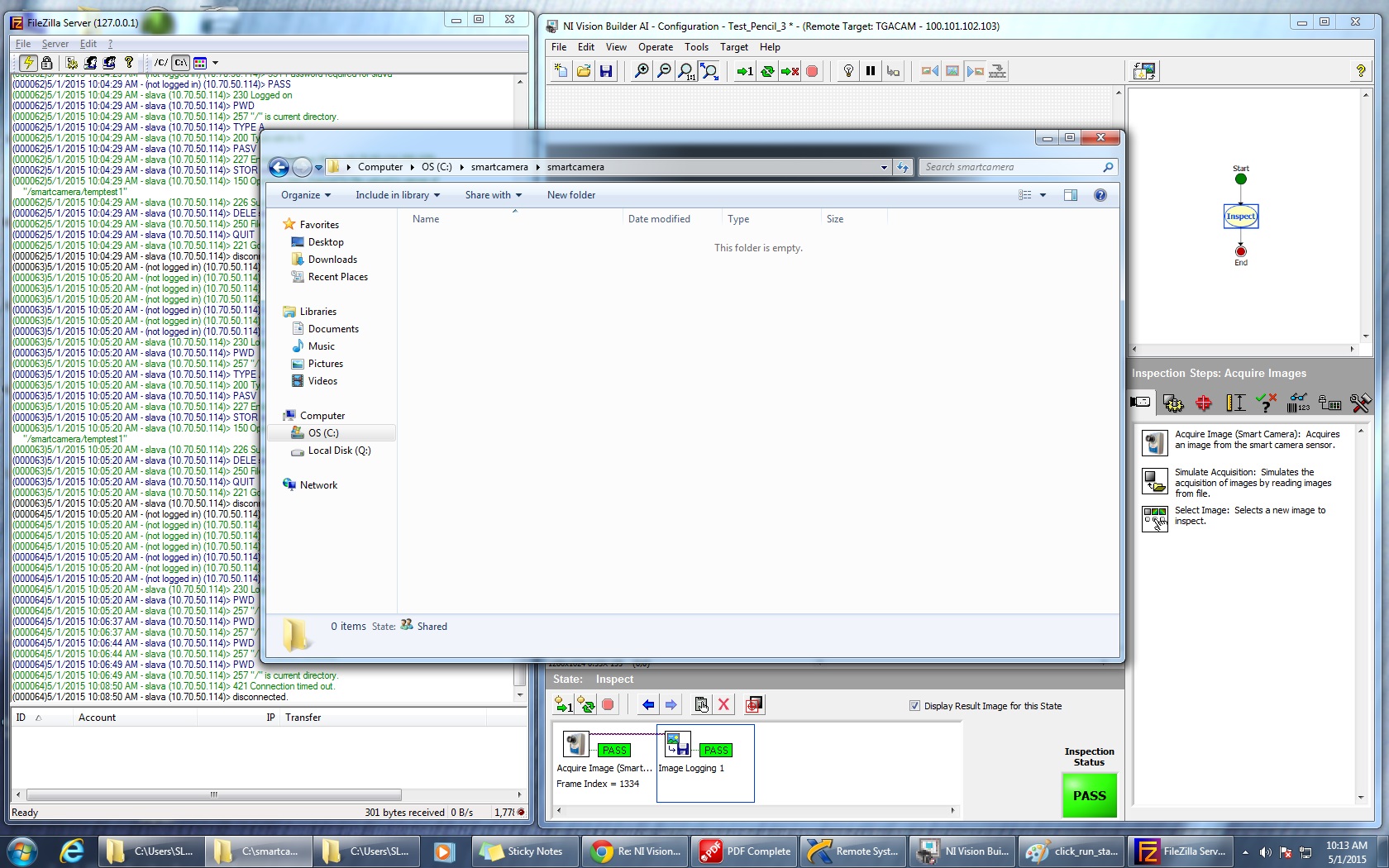The image size is (1389, 868).
Task: Click the Inspect state in the state diagram
Action: click(1240, 217)
